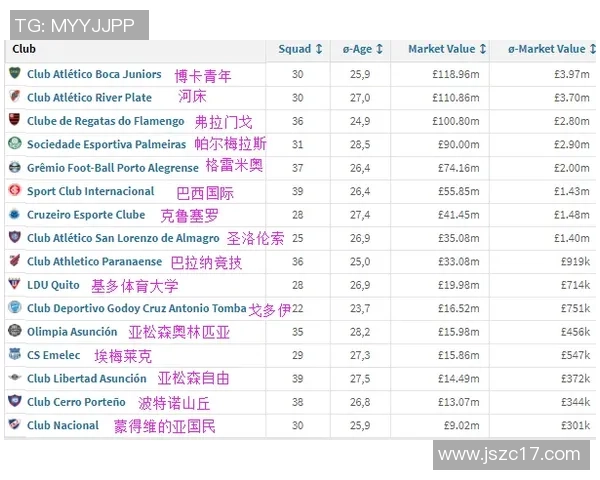Click the Sport Club Internacional crest icon
The width and height of the screenshot is (600, 480).
[15, 190]
